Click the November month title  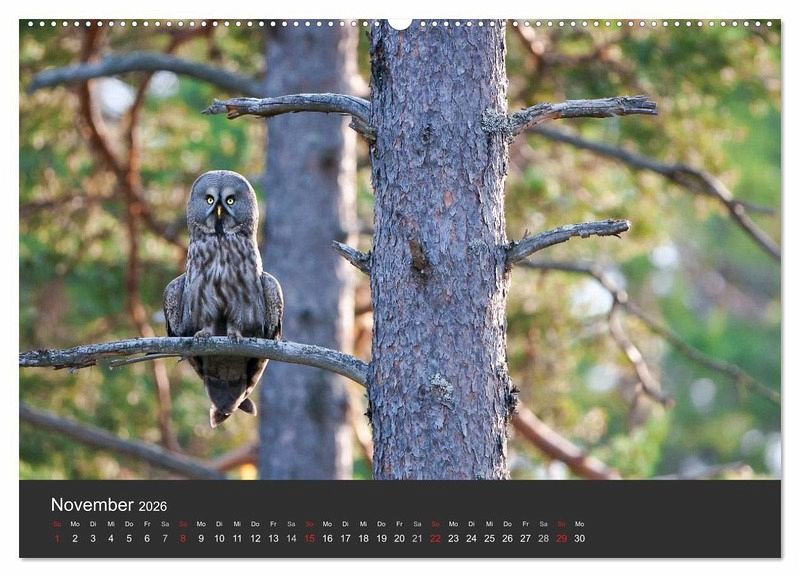pos(92,505)
